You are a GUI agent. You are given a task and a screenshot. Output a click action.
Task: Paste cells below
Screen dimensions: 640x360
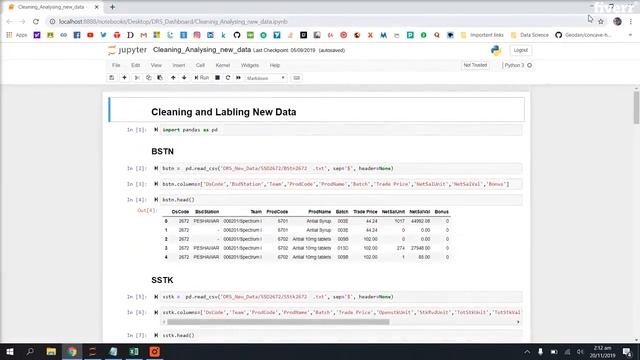point(160,78)
